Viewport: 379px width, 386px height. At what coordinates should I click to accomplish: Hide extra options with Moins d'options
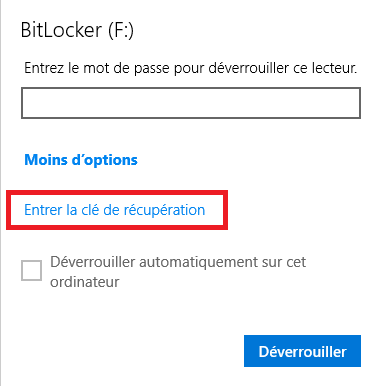(x=81, y=160)
